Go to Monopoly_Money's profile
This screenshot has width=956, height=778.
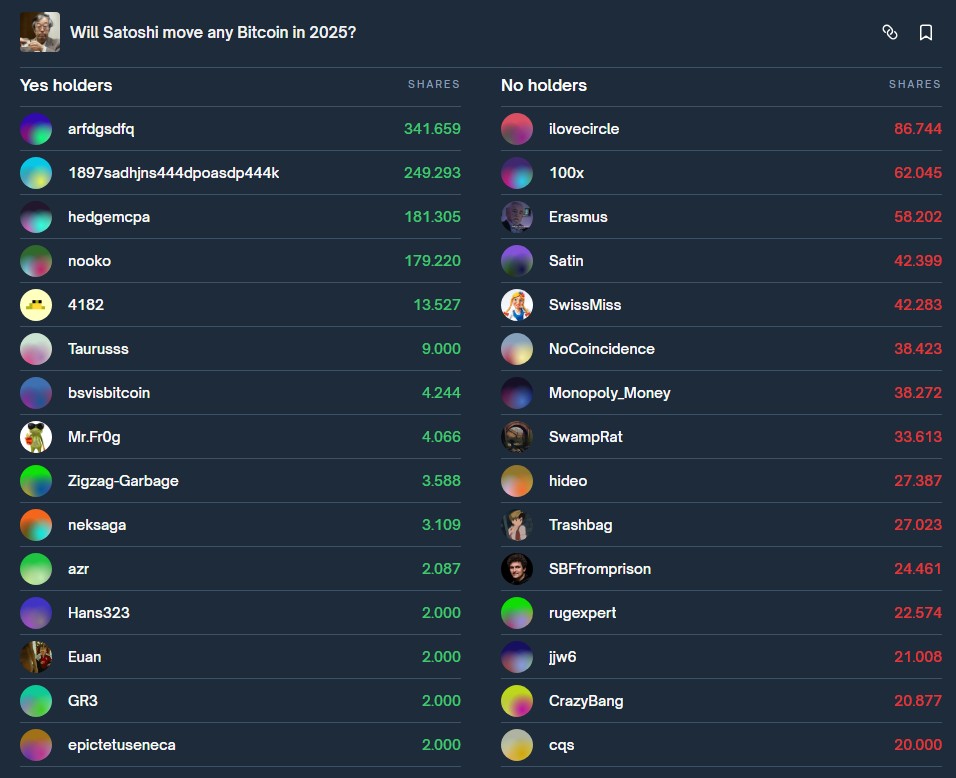tap(609, 393)
